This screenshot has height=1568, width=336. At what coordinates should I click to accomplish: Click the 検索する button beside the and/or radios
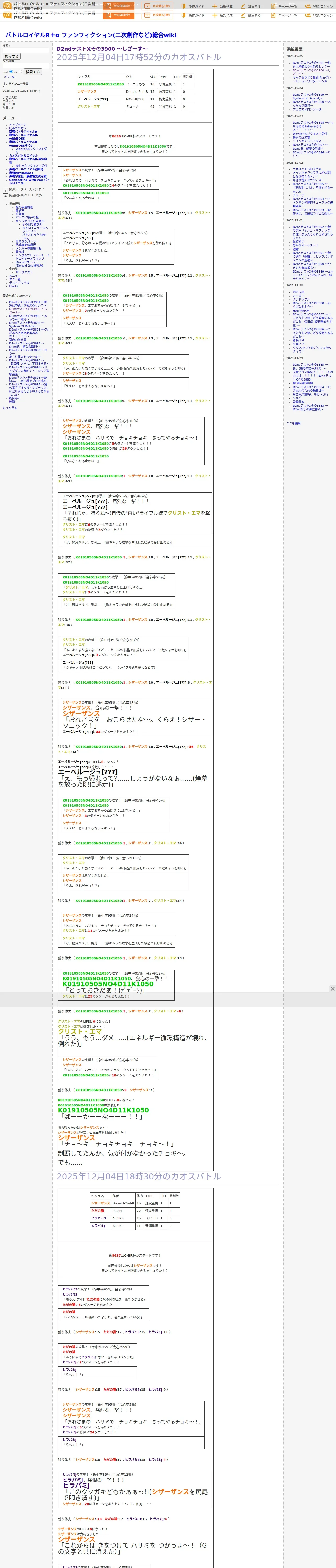click(x=32, y=72)
